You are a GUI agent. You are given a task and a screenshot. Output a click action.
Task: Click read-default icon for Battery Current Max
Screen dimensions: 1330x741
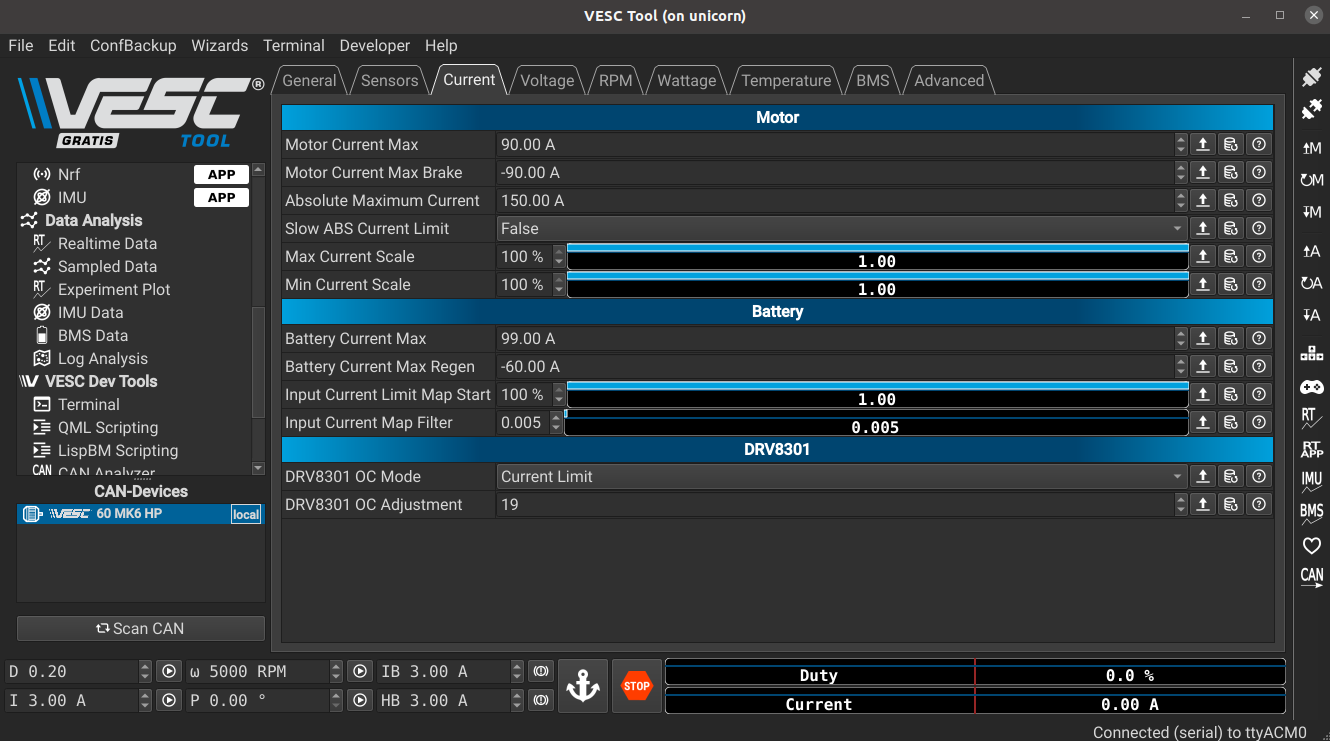[x=1231, y=338]
